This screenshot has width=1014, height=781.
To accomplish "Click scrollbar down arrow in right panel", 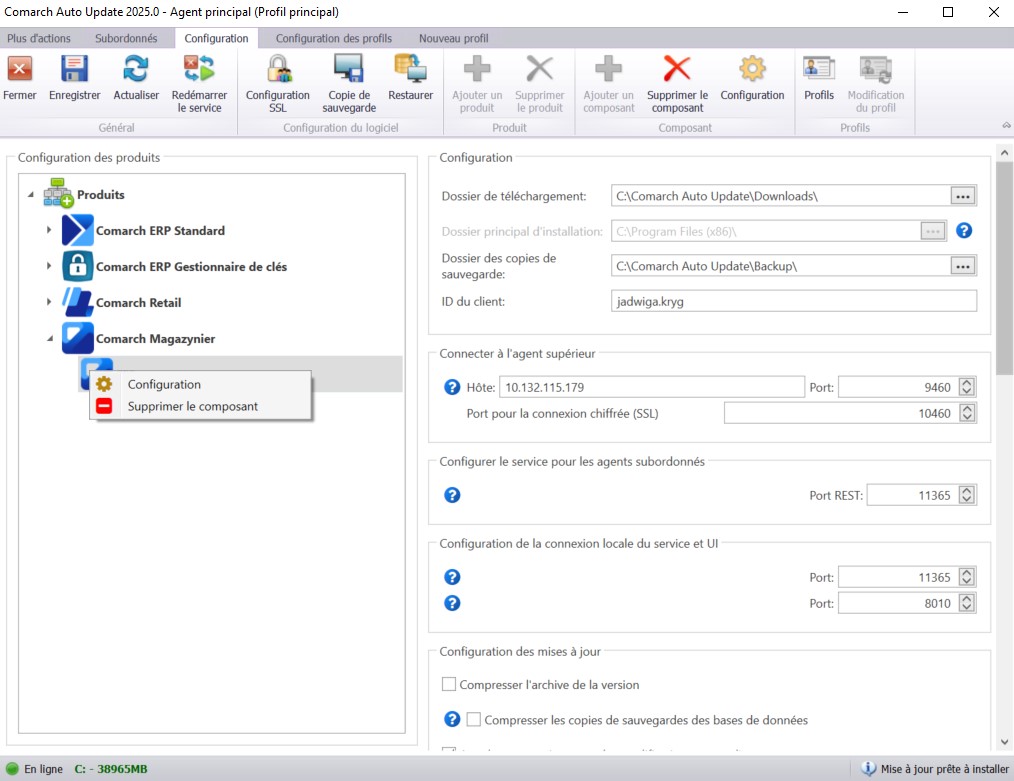I will (x=1004, y=742).
